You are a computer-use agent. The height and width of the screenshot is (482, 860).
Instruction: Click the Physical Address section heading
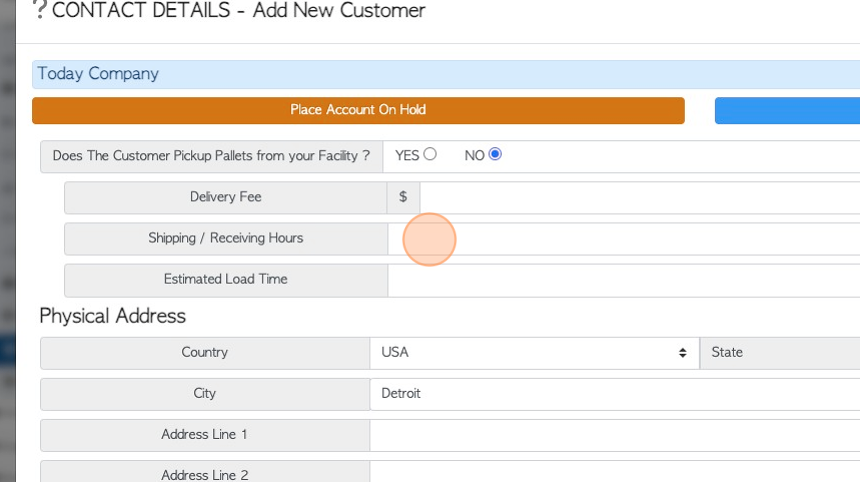click(x=112, y=316)
